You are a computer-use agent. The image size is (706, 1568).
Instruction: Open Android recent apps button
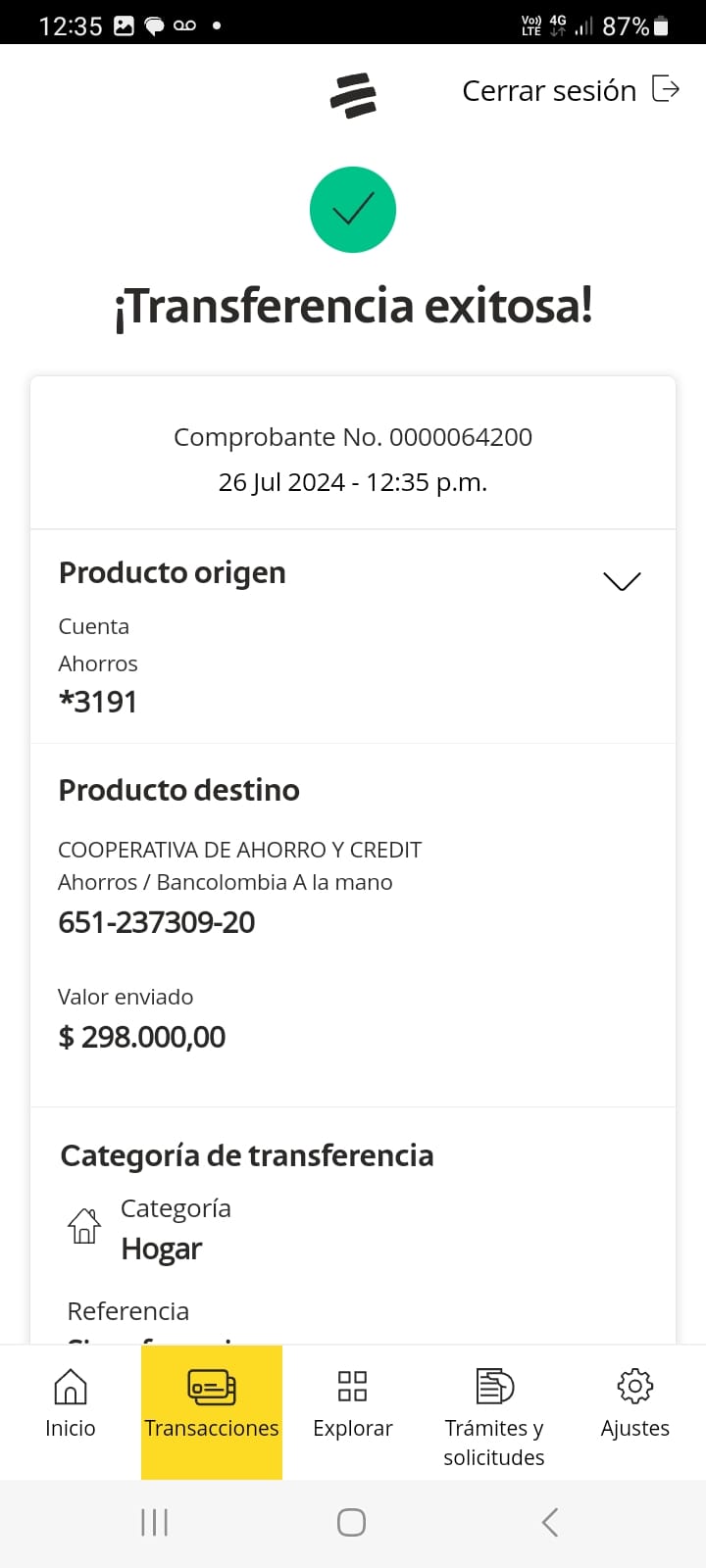[x=155, y=1522]
